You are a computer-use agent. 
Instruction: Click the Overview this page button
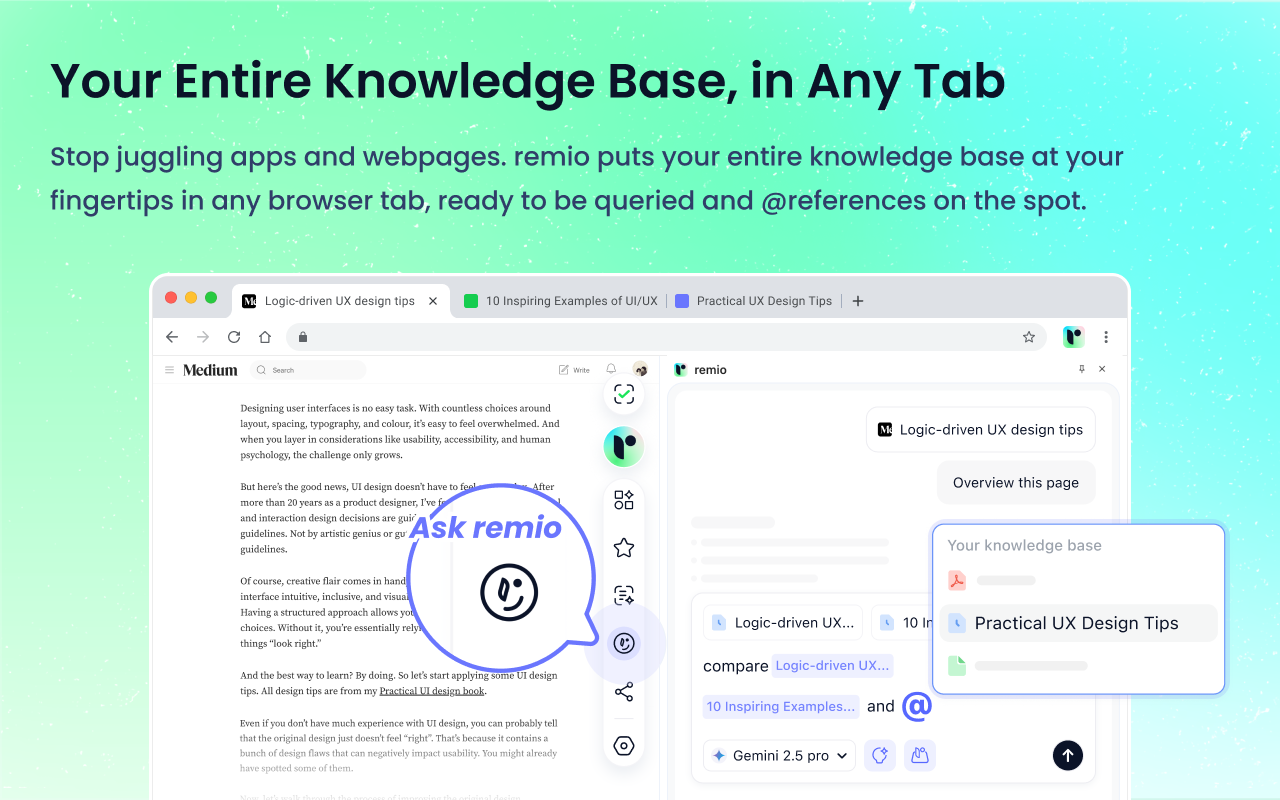[x=1016, y=482]
